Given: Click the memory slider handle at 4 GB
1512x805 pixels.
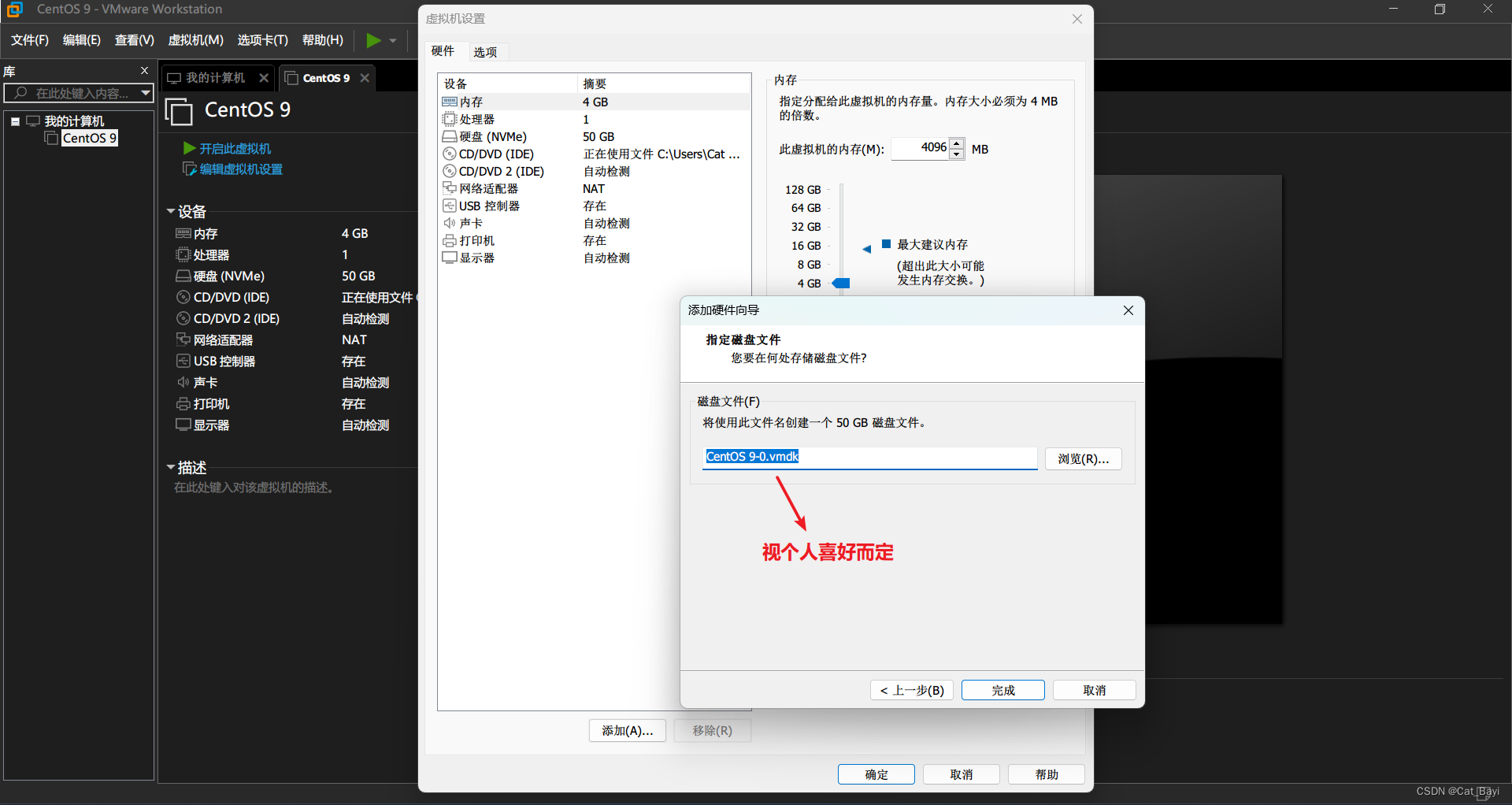Looking at the screenshot, I should point(841,283).
